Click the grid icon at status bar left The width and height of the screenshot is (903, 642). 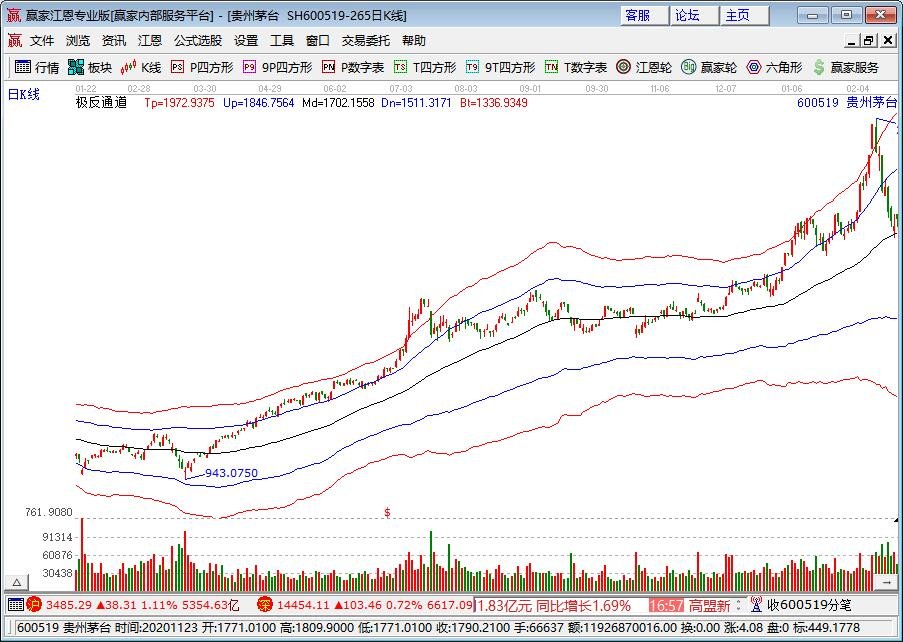16,605
